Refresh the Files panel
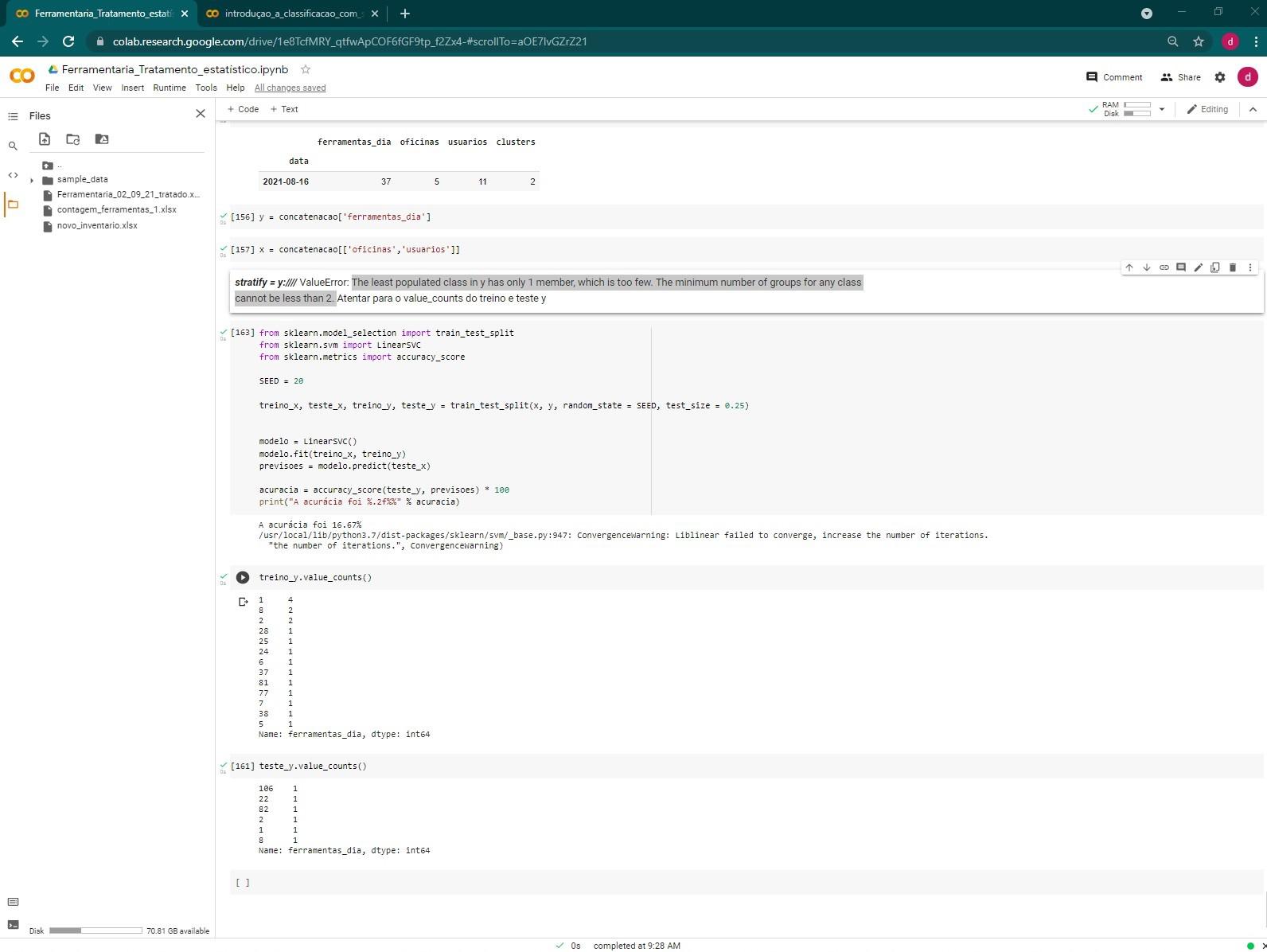Screen dimensions: 1267x952 (73, 139)
